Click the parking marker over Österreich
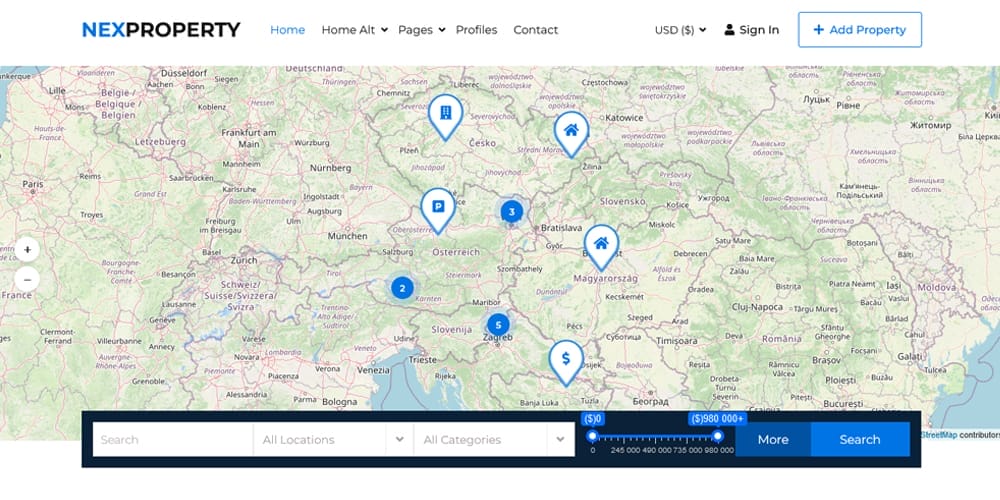Viewport: 1000px width, 500px height. (437, 207)
